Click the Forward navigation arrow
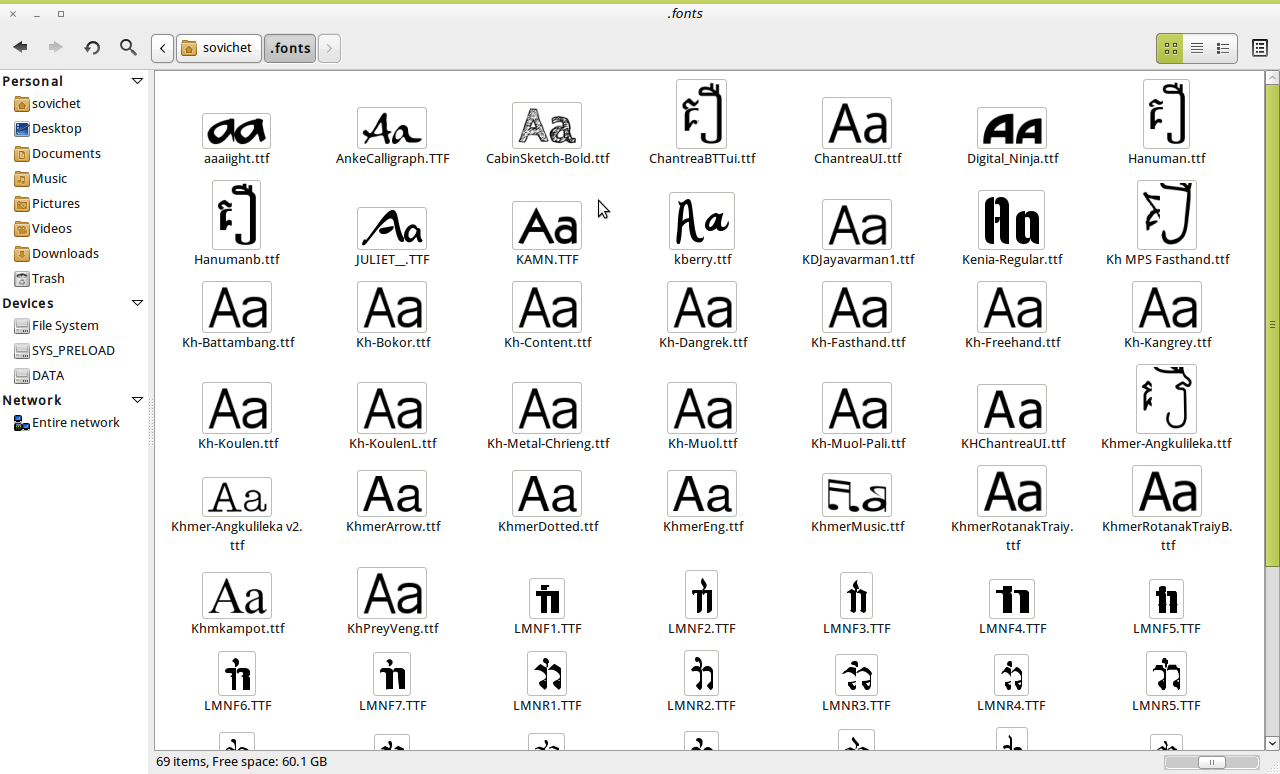 click(x=56, y=47)
